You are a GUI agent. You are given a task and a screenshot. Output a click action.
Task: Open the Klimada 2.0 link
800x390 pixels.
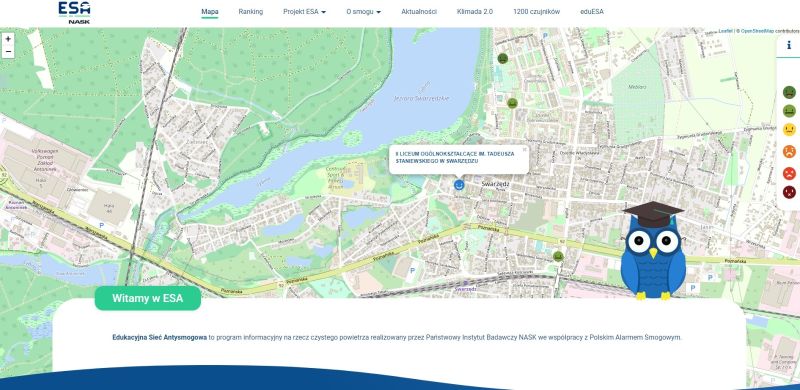[475, 12]
